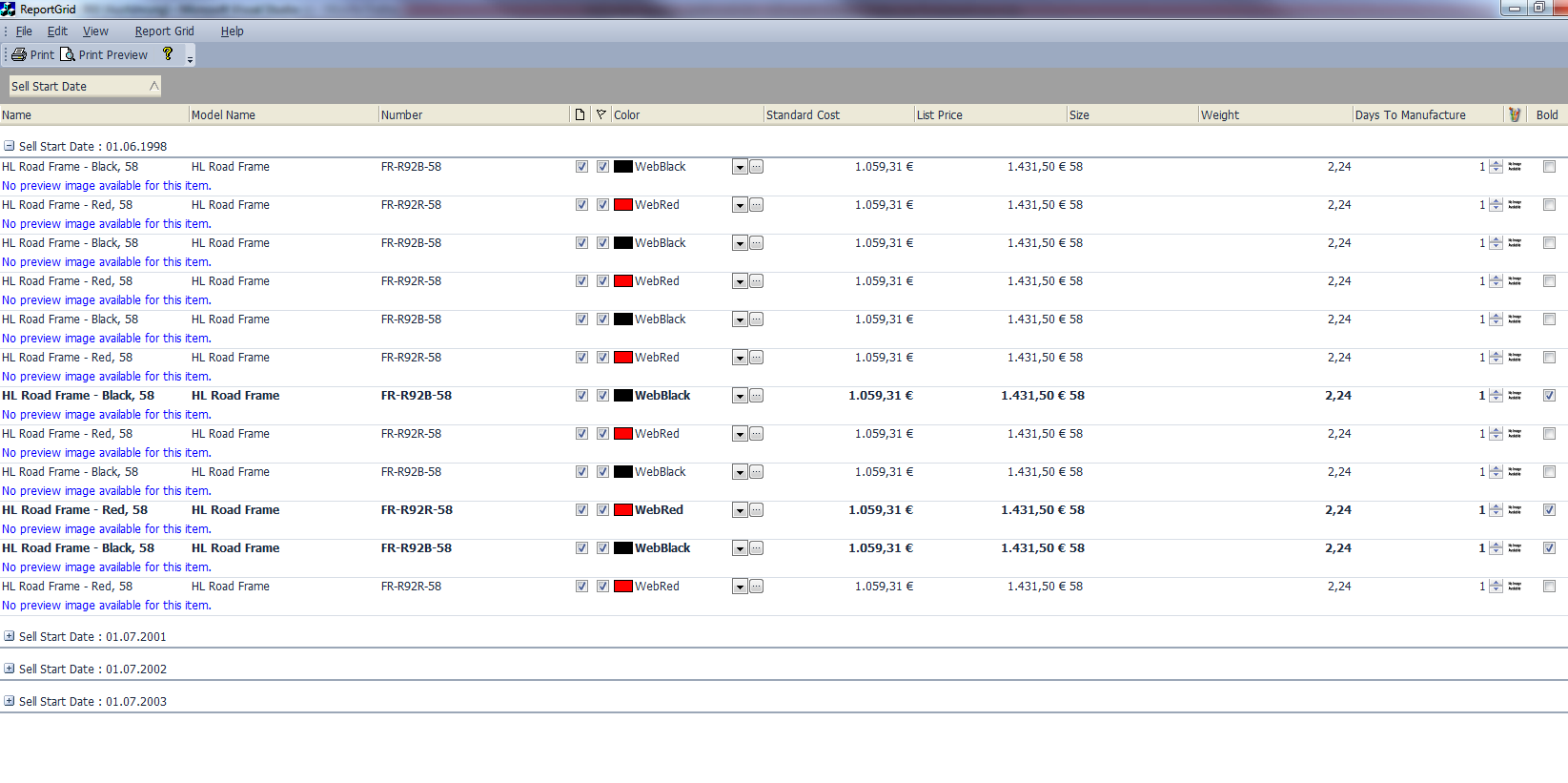This screenshot has height=783, width=1568.
Task: Open the color dropdown in the last row
Action: (740, 587)
